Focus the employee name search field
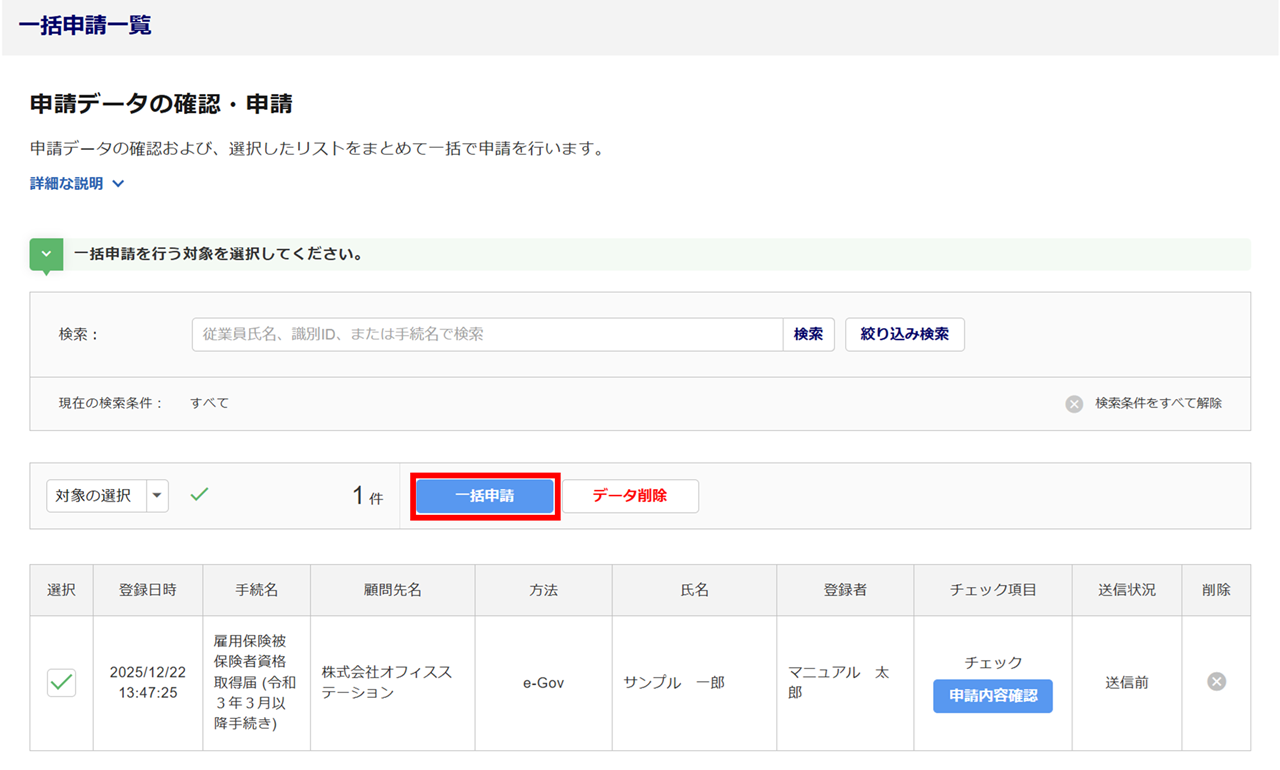 [487, 335]
